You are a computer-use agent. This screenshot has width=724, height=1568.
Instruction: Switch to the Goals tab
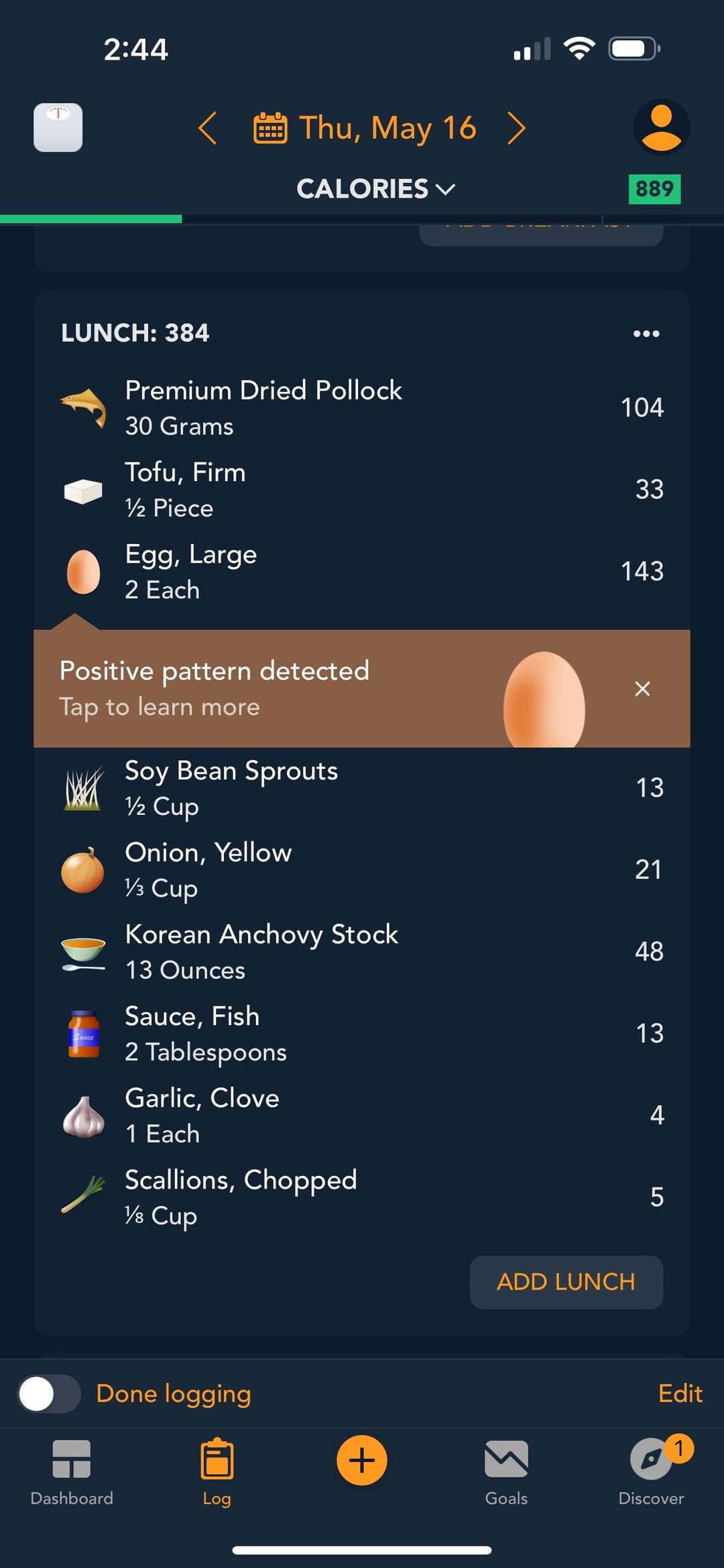pos(506,1473)
